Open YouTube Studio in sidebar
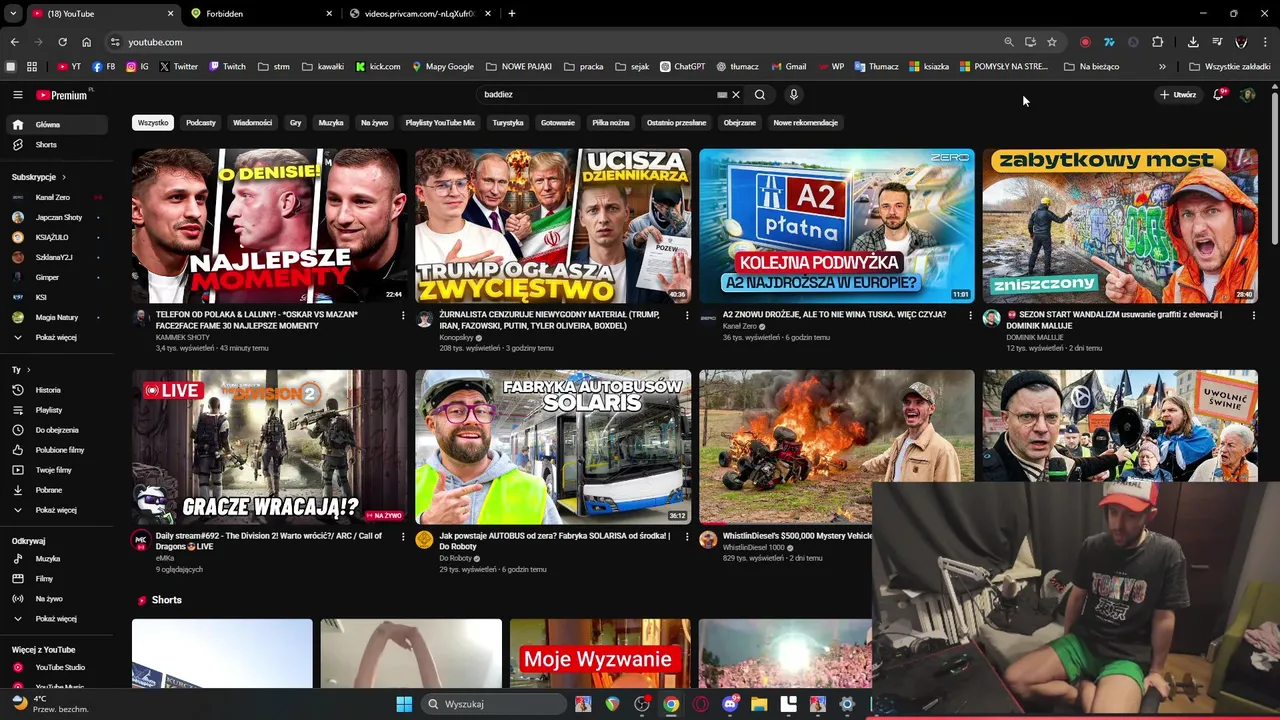This screenshot has height=720, width=1280. click(56, 667)
